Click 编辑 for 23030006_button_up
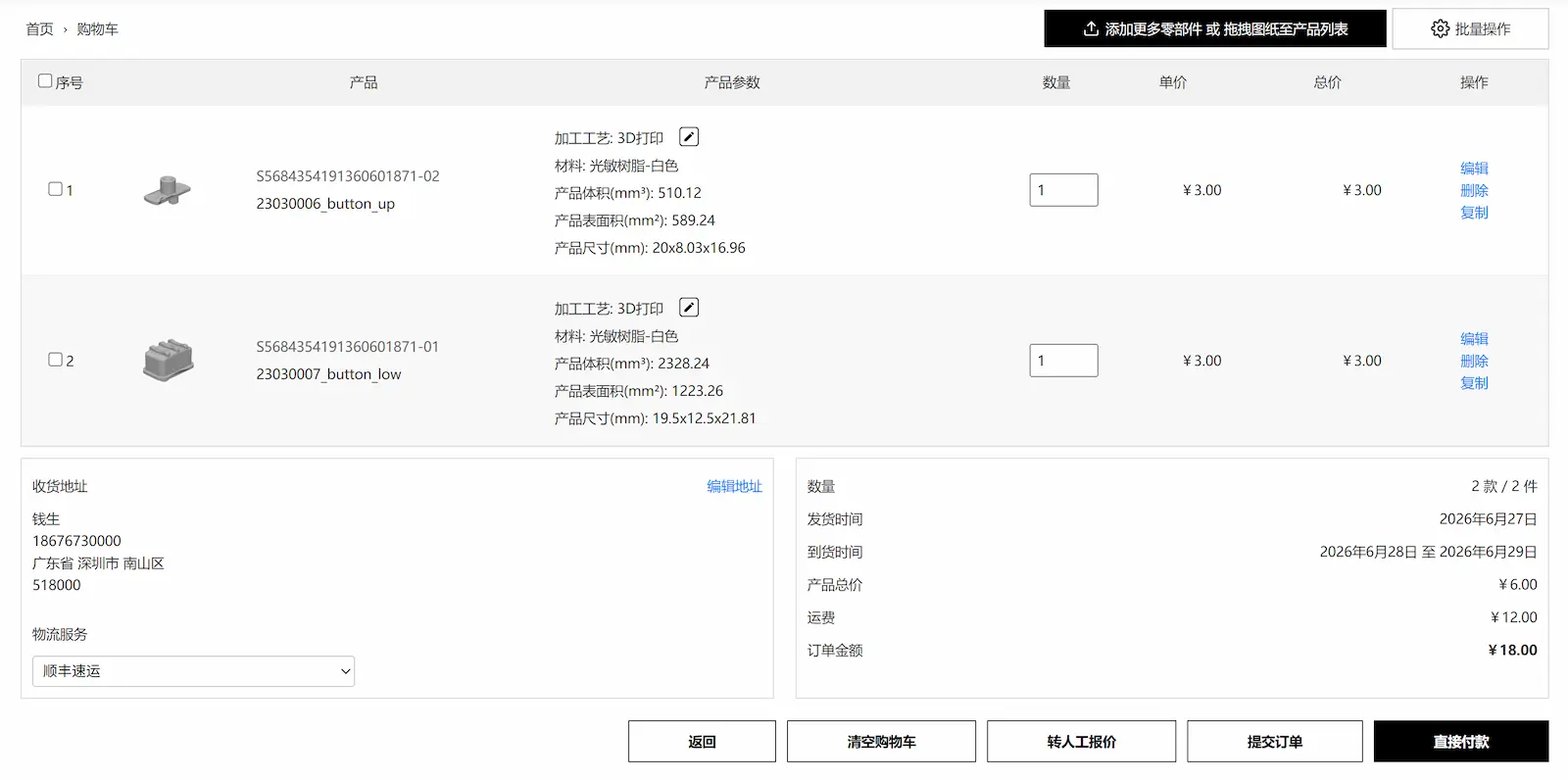 coord(1474,169)
